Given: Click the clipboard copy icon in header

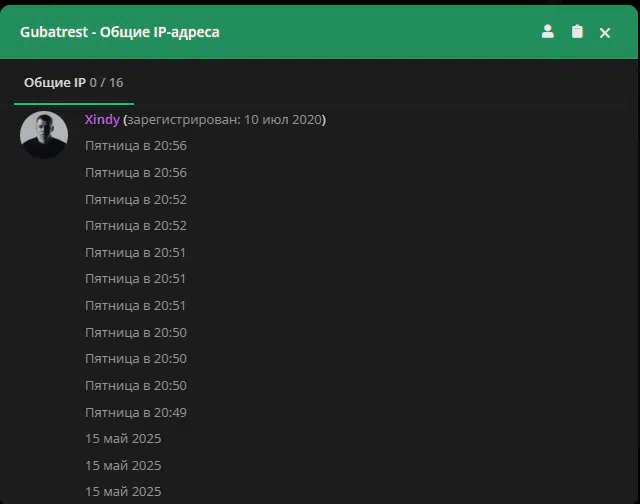Looking at the screenshot, I should click(577, 31).
